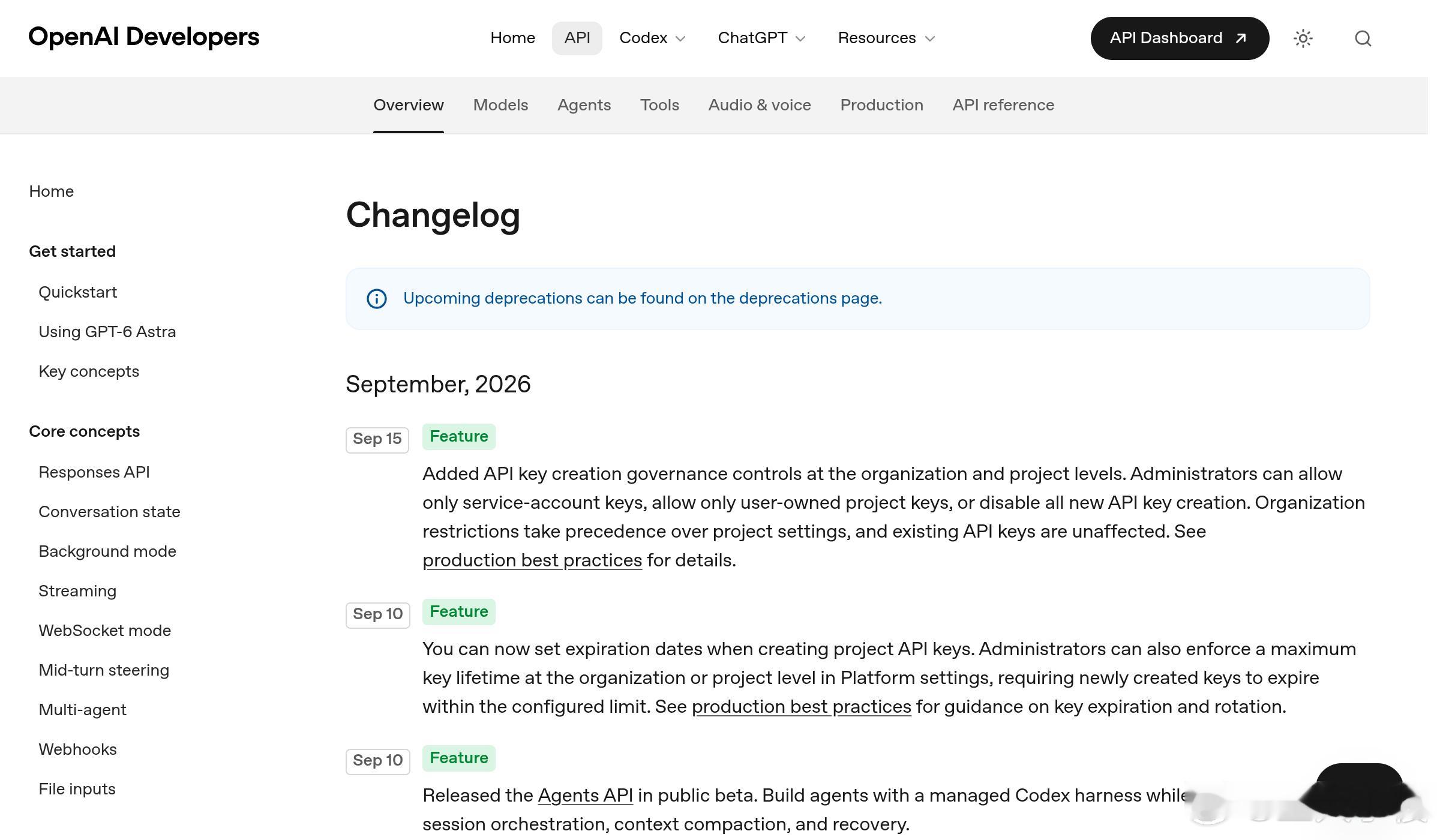Open the Tools tab
The height and width of the screenshot is (840, 1440).
tap(659, 105)
